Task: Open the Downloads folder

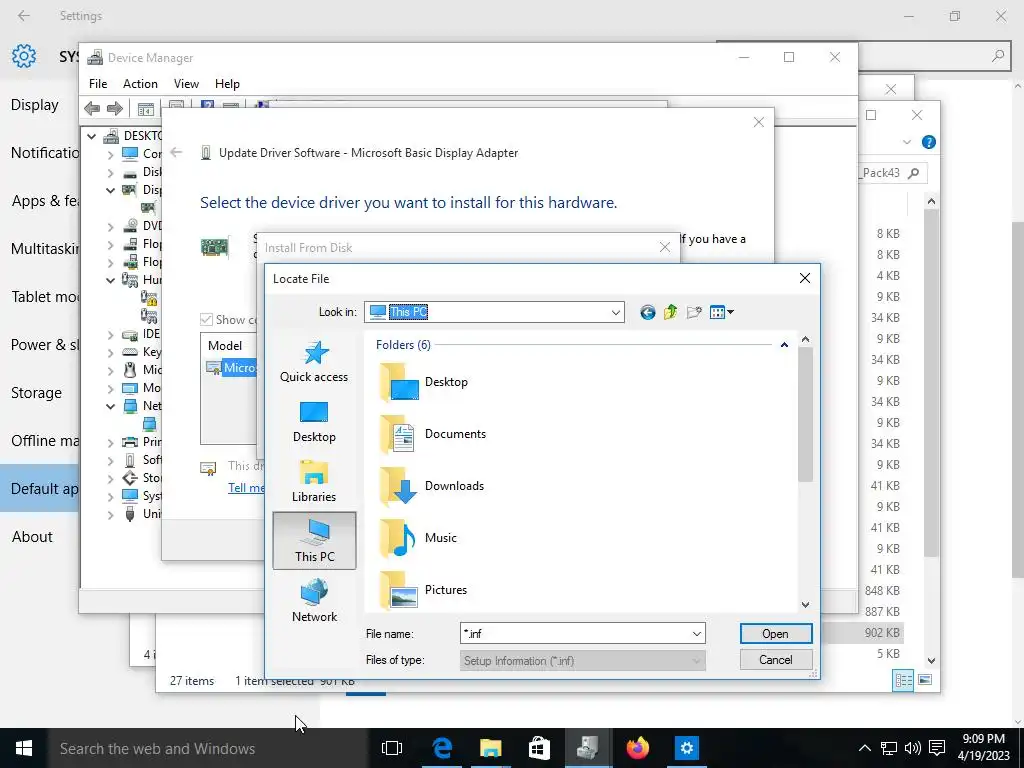Action: point(432,486)
